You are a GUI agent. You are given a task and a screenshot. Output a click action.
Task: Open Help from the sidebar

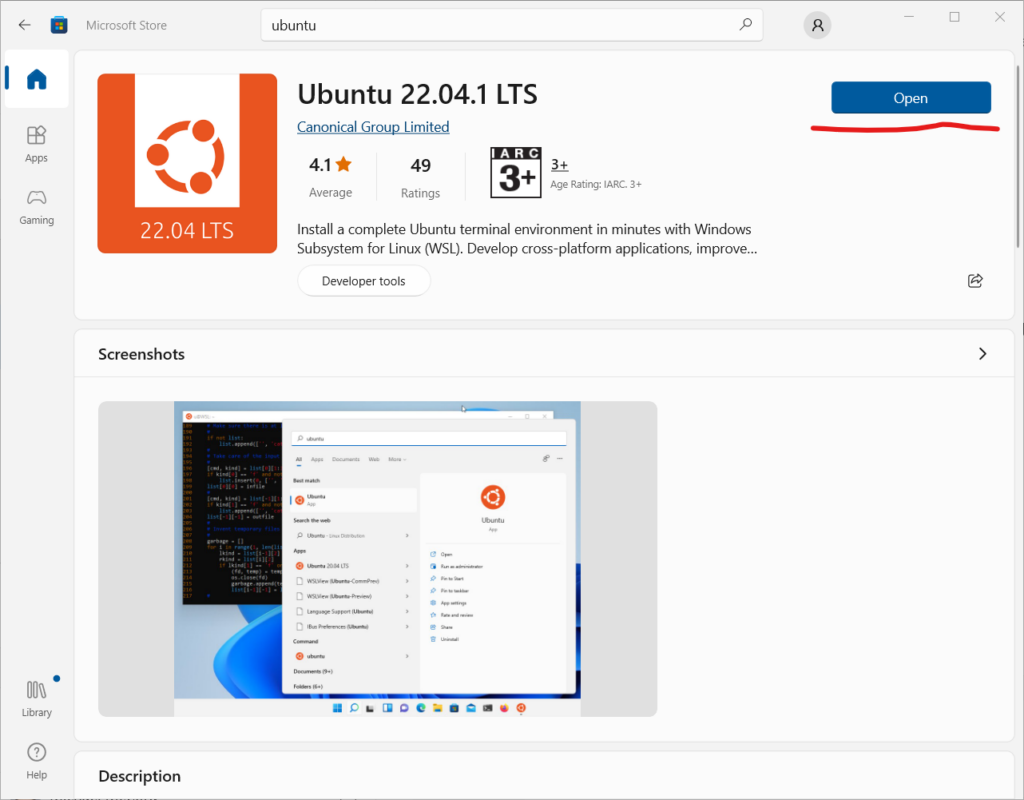click(x=37, y=761)
